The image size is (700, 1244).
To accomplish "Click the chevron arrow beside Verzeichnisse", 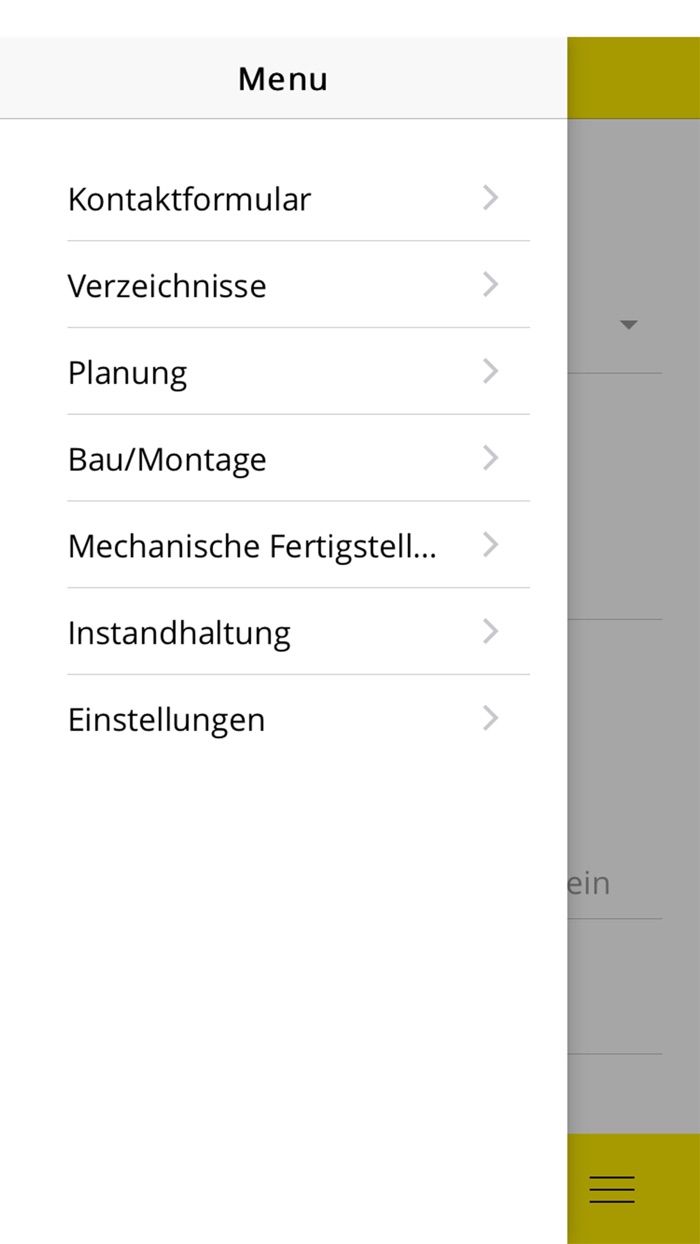I will (490, 285).
